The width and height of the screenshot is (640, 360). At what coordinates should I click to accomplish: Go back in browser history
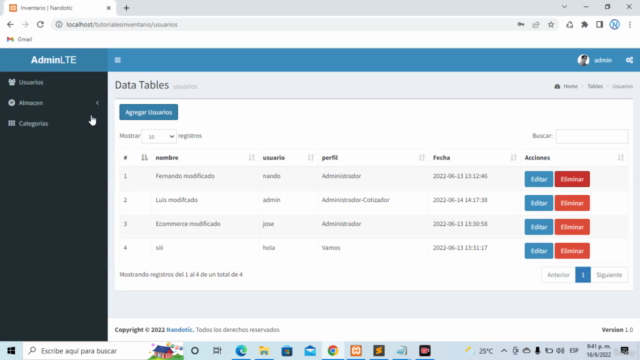[10, 24]
